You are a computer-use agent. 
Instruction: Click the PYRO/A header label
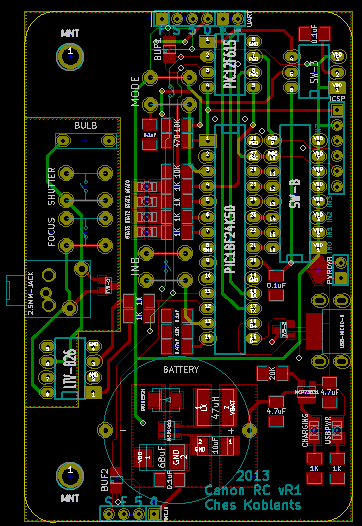pos(330,271)
